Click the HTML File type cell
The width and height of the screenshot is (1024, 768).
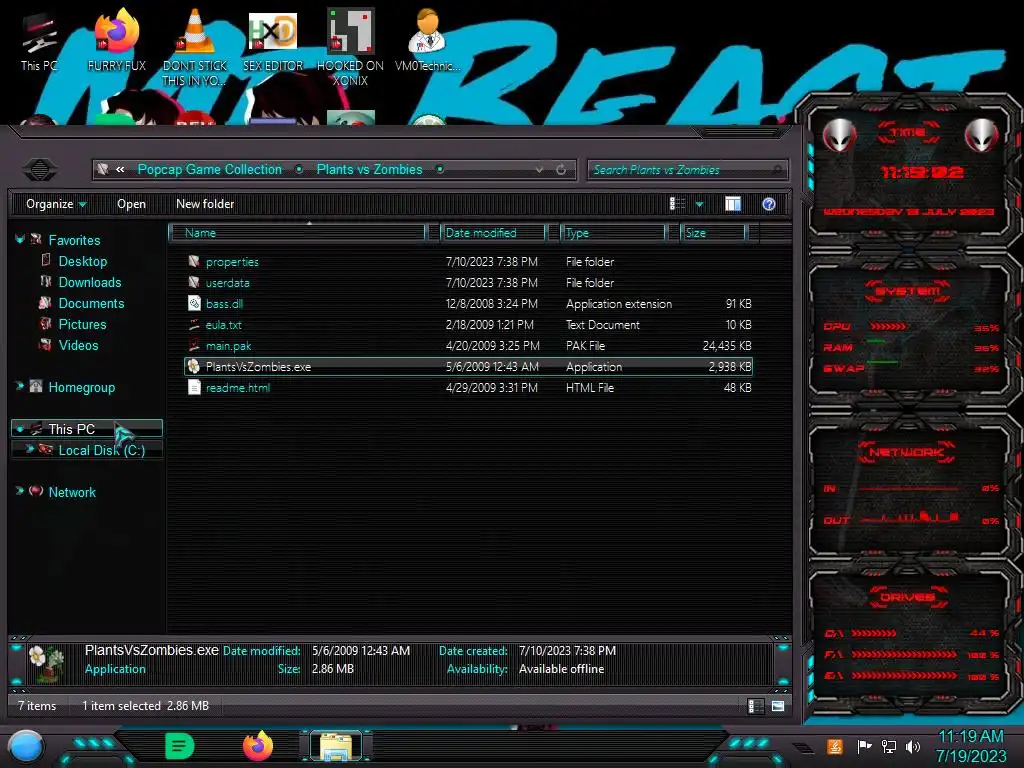pos(590,387)
